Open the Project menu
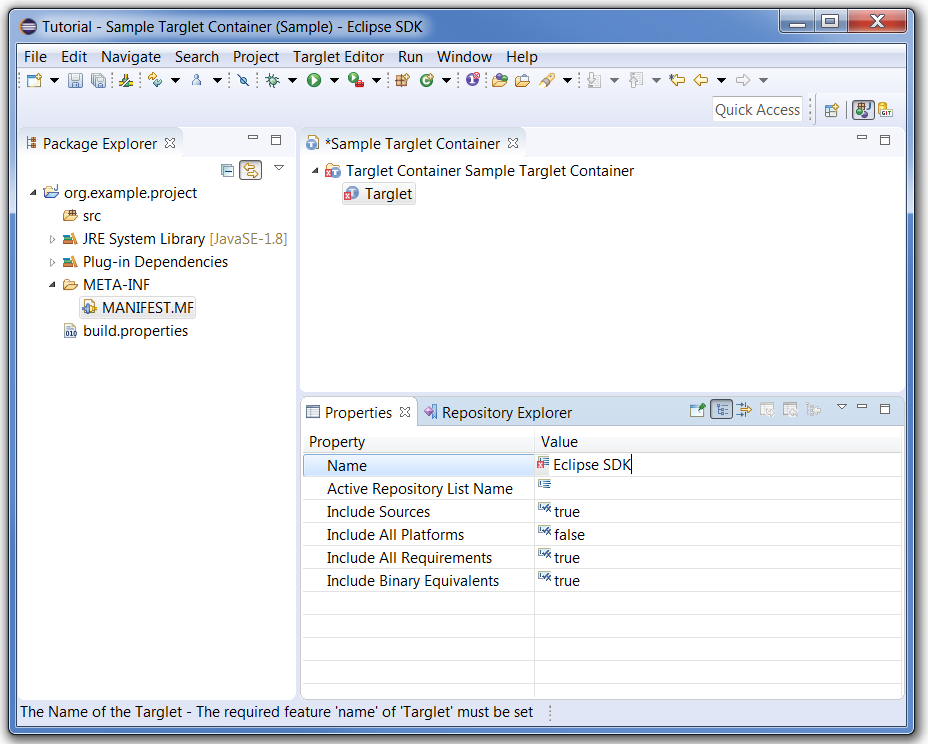928x744 pixels. click(256, 57)
